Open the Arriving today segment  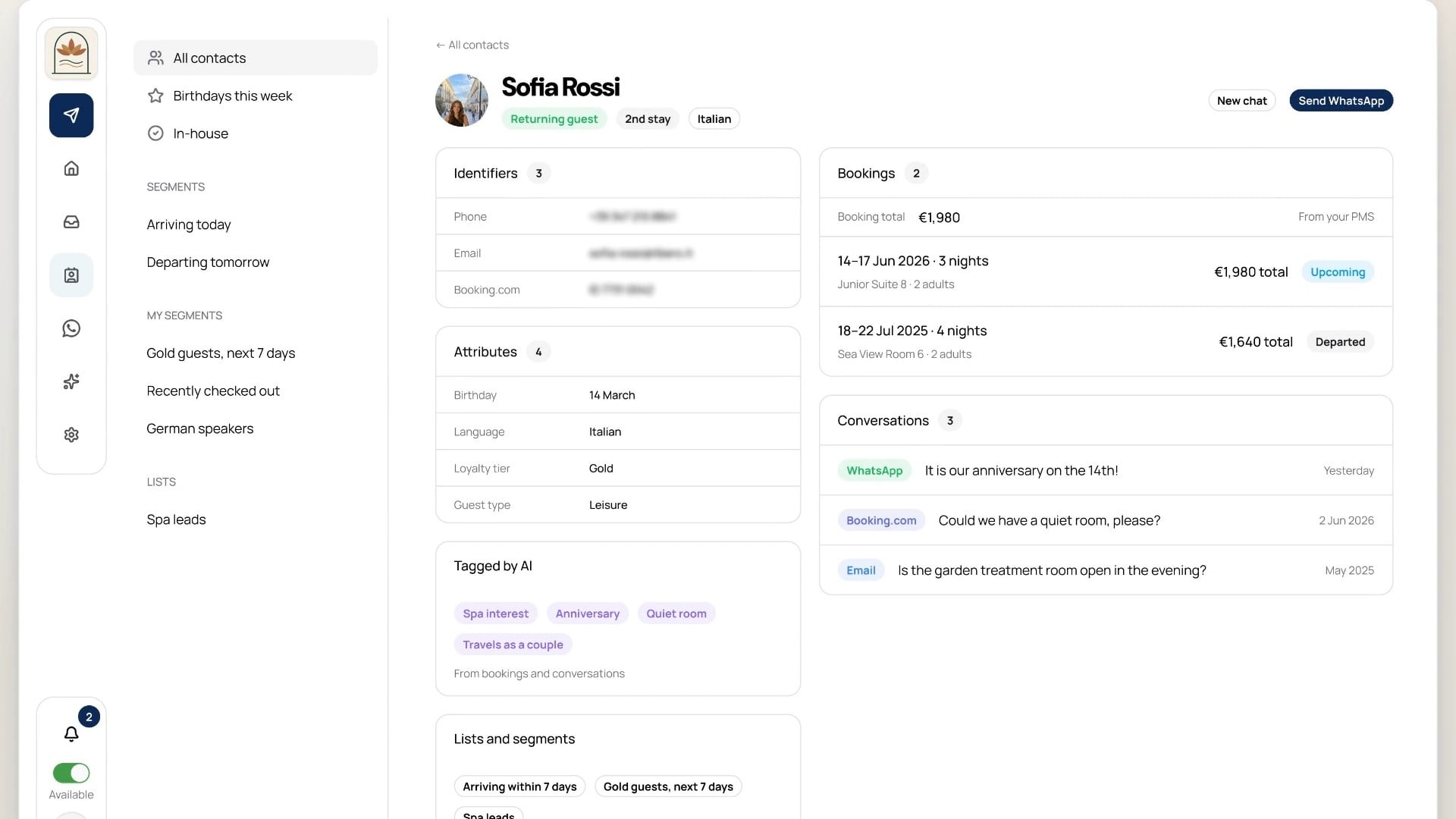tap(189, 224)
